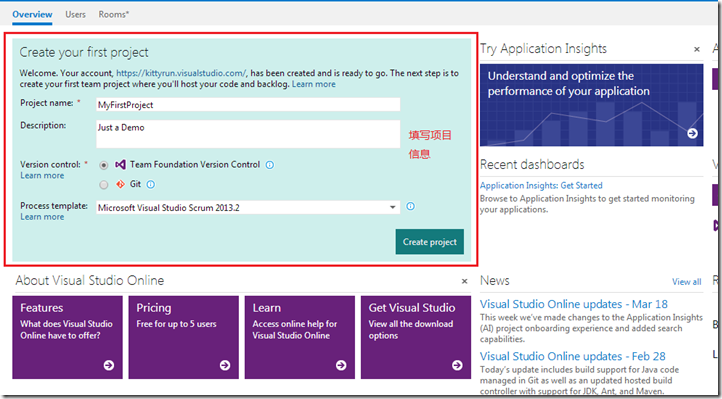Click arrow icon on Features tile

(x=109, y=365)
